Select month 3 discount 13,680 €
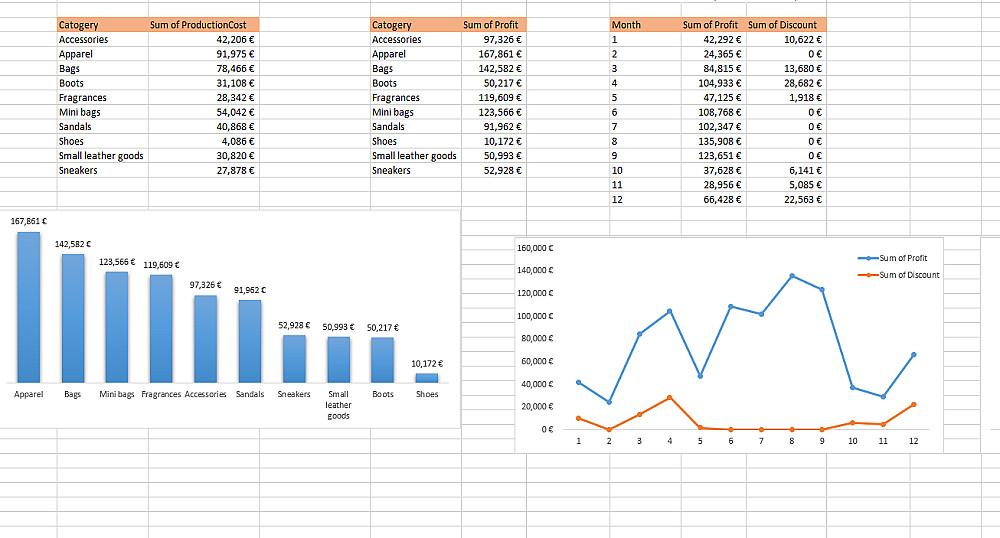 coord(786,68)
